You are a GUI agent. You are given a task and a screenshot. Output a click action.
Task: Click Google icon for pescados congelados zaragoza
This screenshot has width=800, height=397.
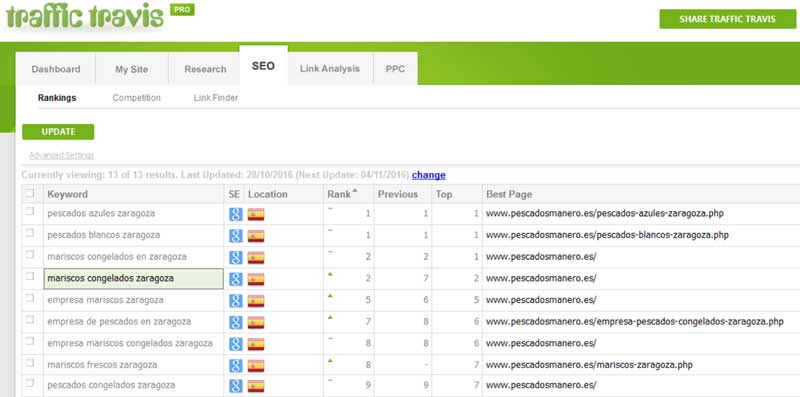pos(235,386)
